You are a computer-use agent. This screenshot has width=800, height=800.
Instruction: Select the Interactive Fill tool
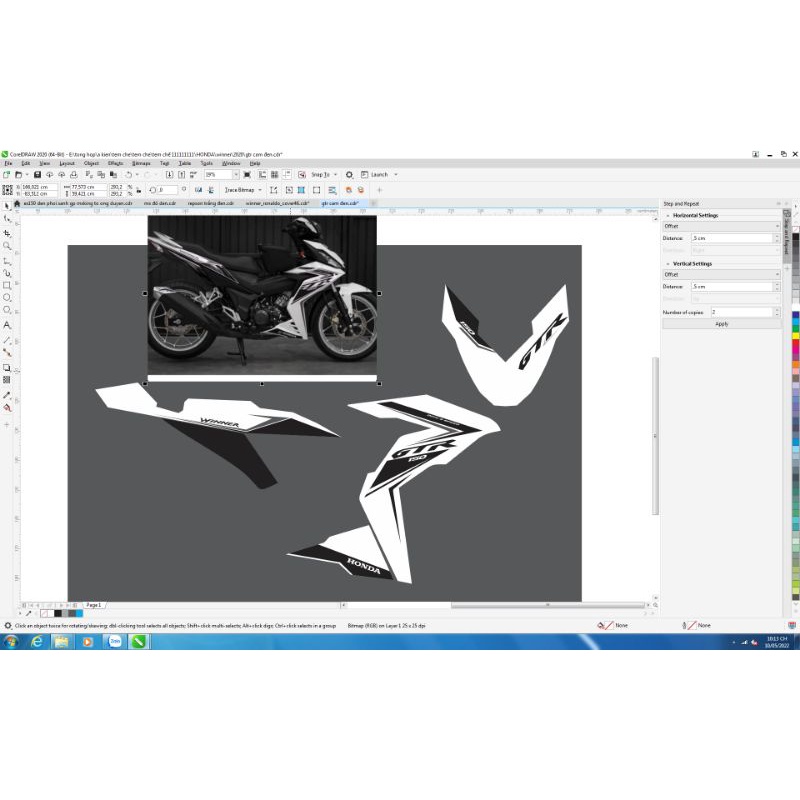click(x=7, y=407)
